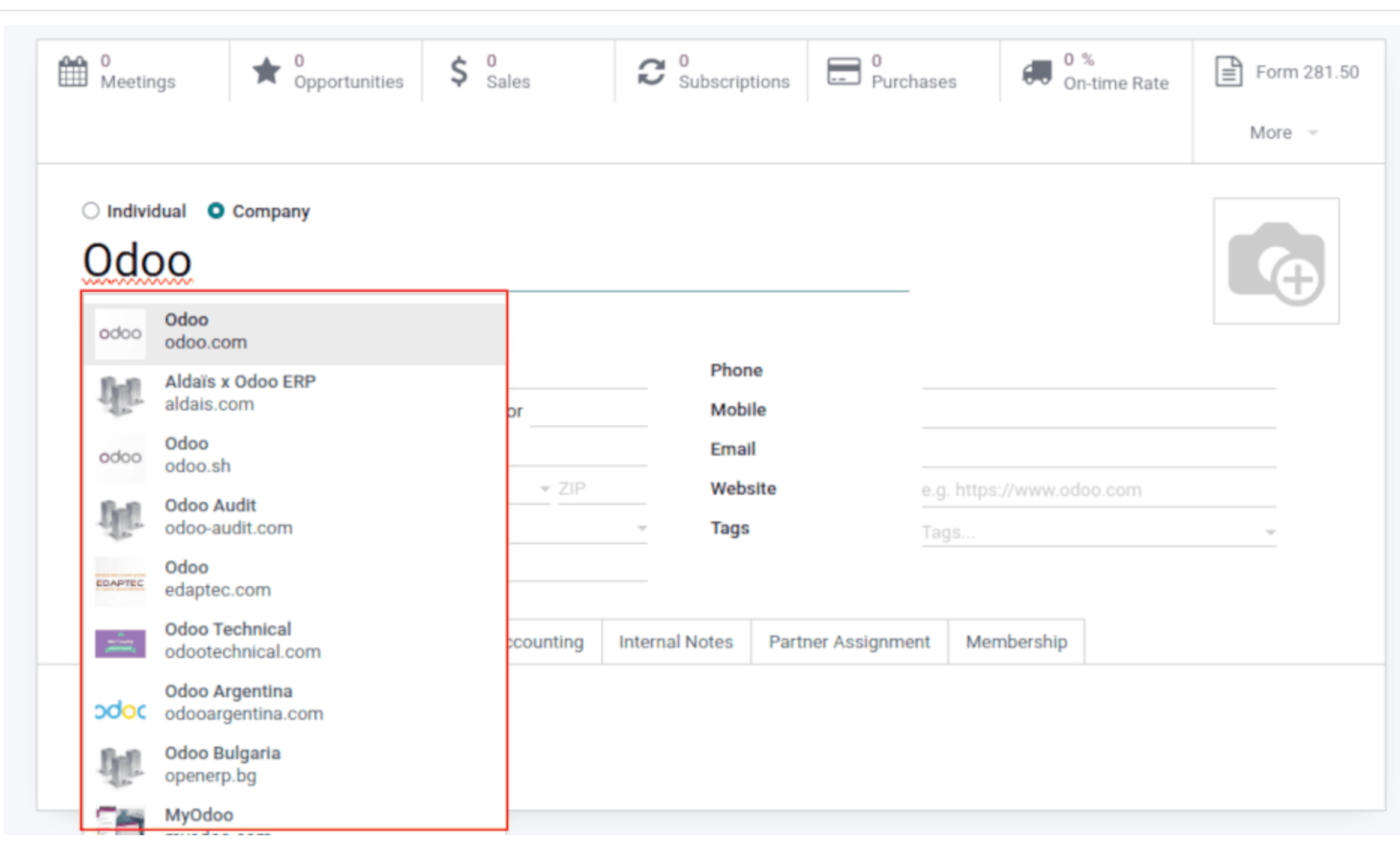Click the Phone input field
The width and height of the screenshot is (1400, 842).
(1099, 371)
